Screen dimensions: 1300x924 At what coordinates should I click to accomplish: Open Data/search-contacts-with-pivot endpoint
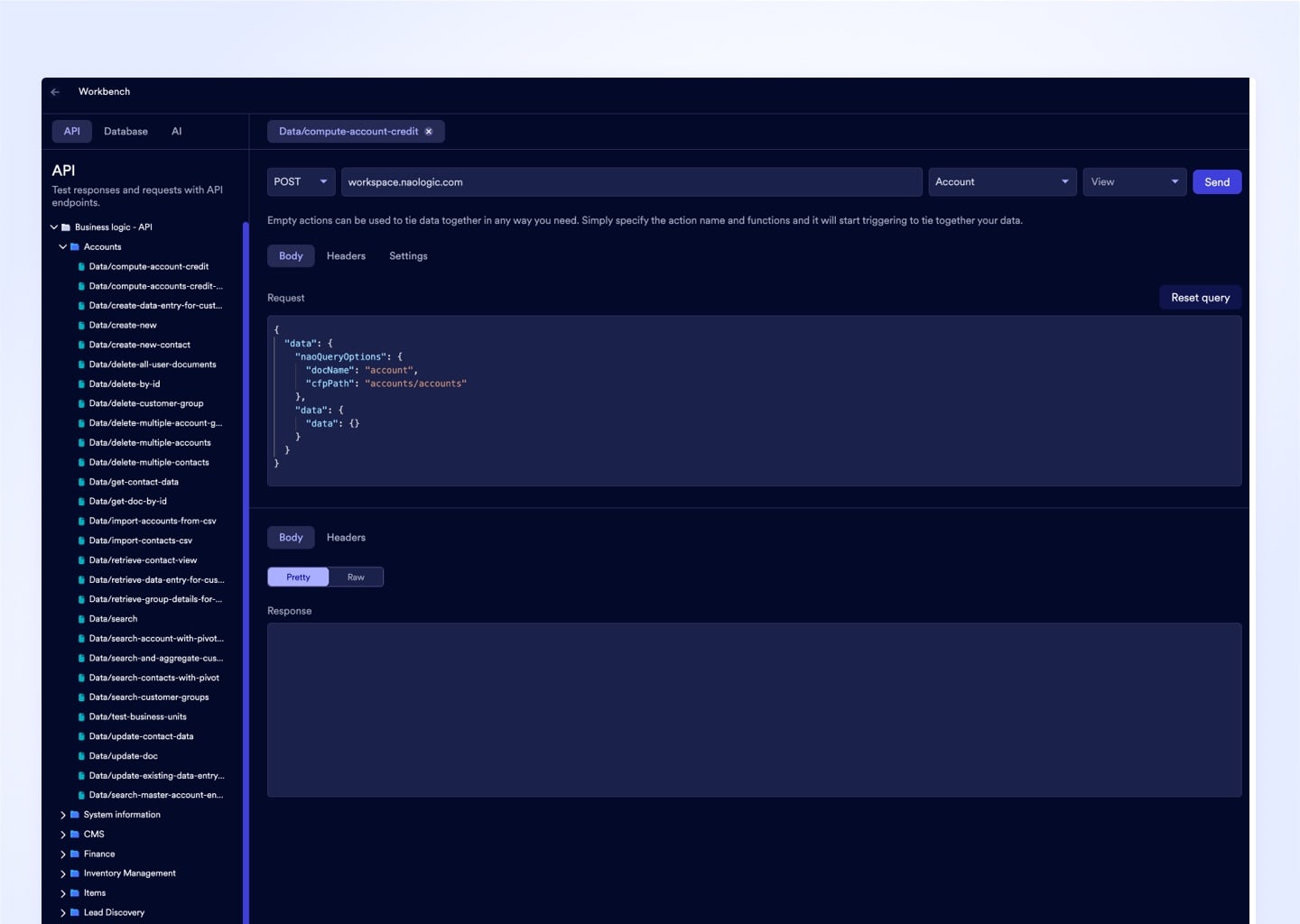pos(153,679)
